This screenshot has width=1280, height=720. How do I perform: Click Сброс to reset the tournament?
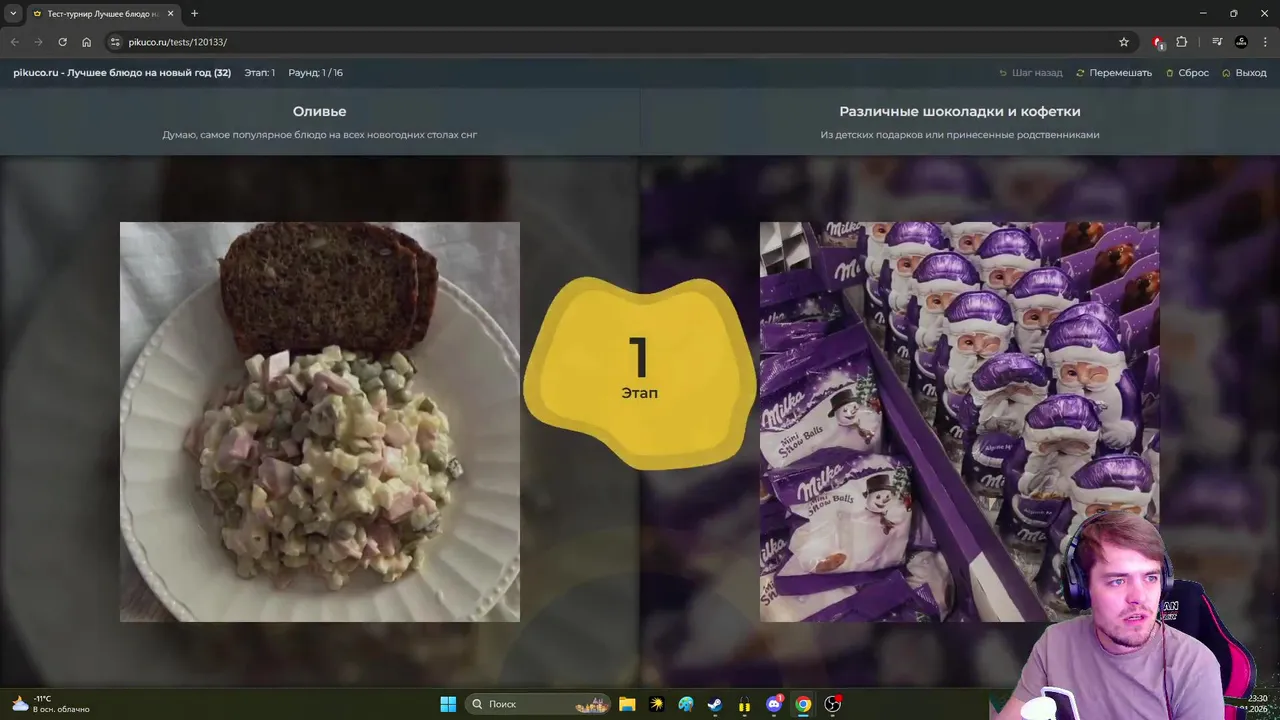1187,73
